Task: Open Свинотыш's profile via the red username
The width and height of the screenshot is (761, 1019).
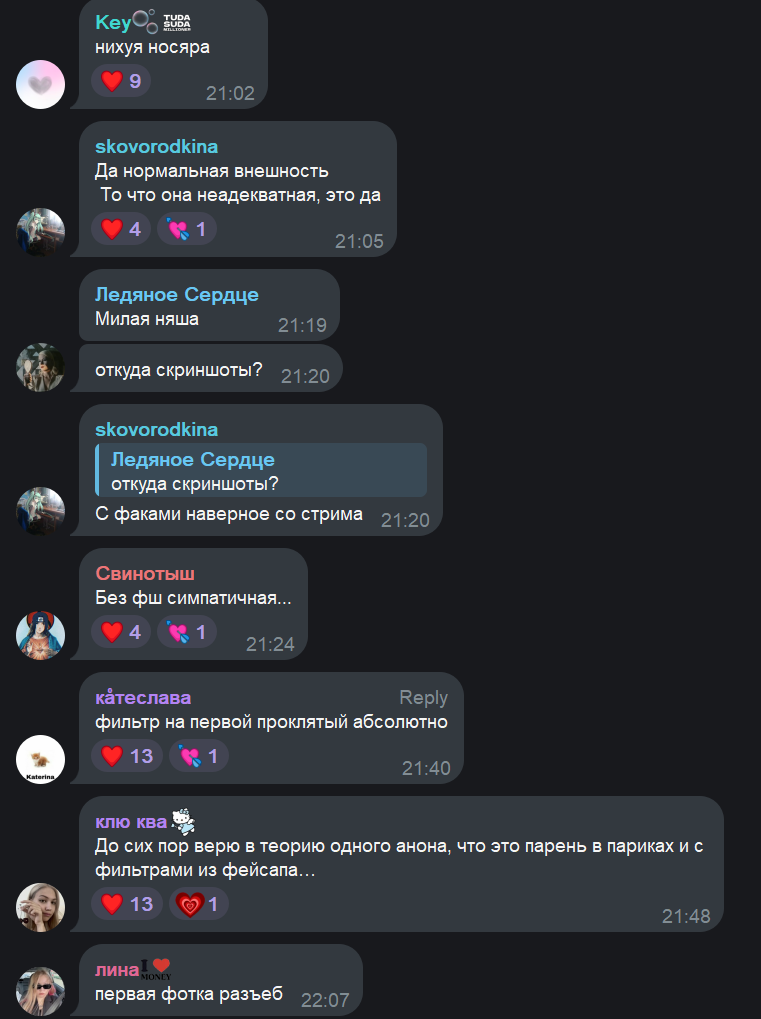Action: pyautogui.click(x=145, y=573)
